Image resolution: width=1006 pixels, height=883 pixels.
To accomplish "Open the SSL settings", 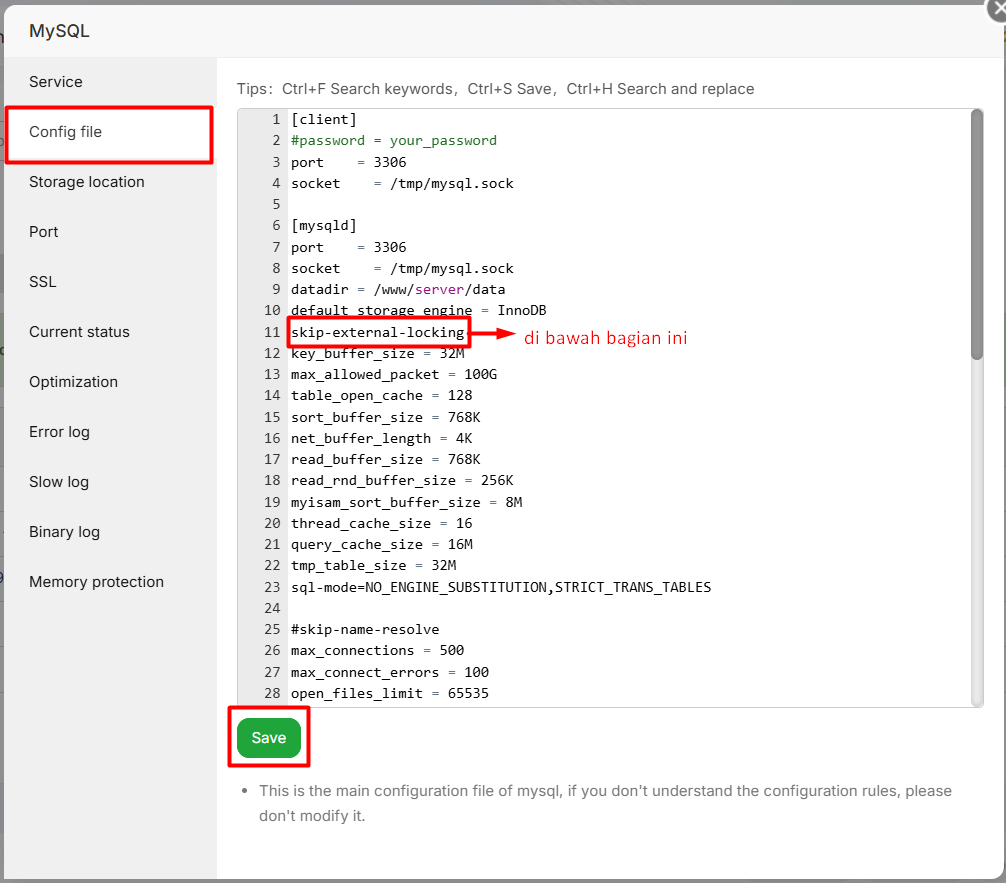I will click(42, 281).
